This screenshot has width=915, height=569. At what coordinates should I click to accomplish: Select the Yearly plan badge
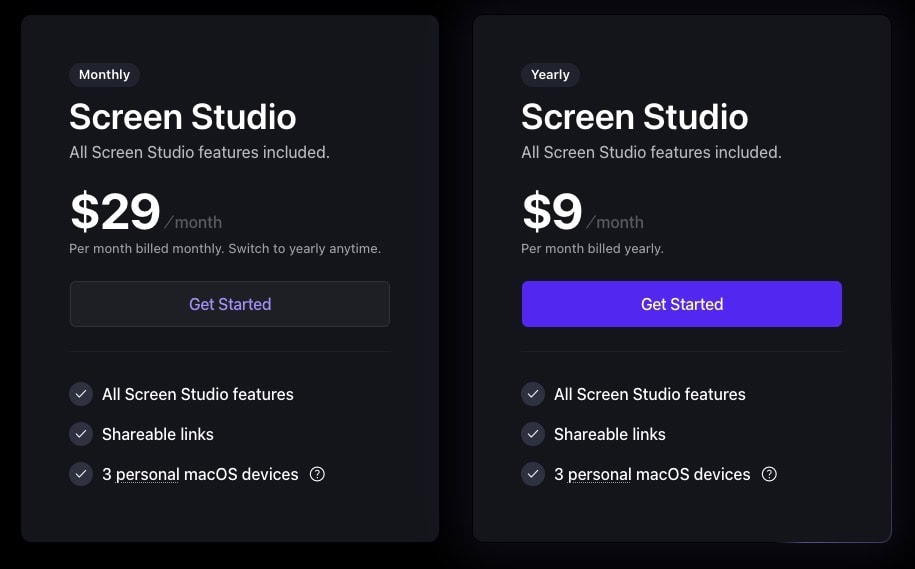point(550,75)
